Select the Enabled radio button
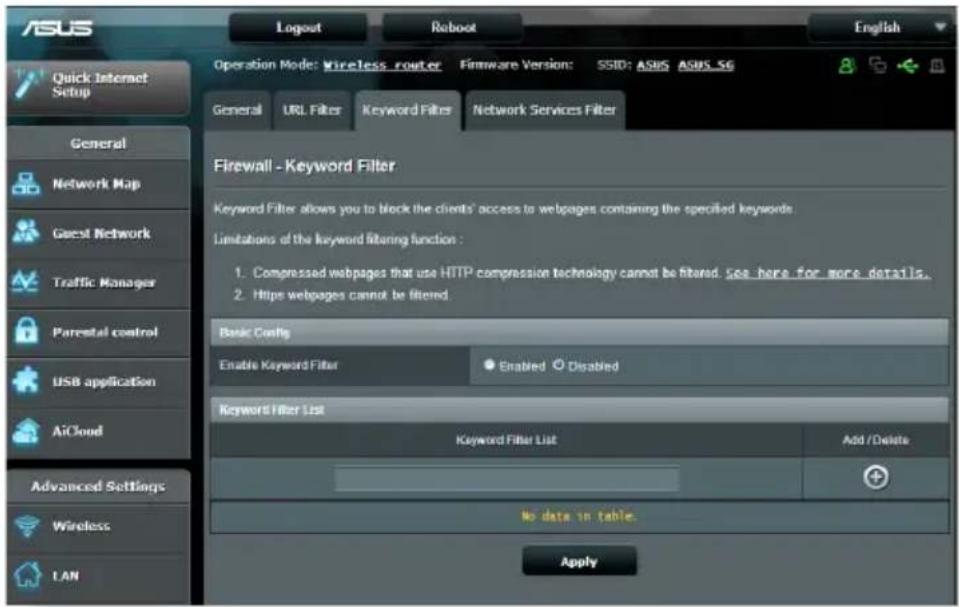The width and height of the screenshot is (959, 607). pyautogui.click(x=489, y=365)
